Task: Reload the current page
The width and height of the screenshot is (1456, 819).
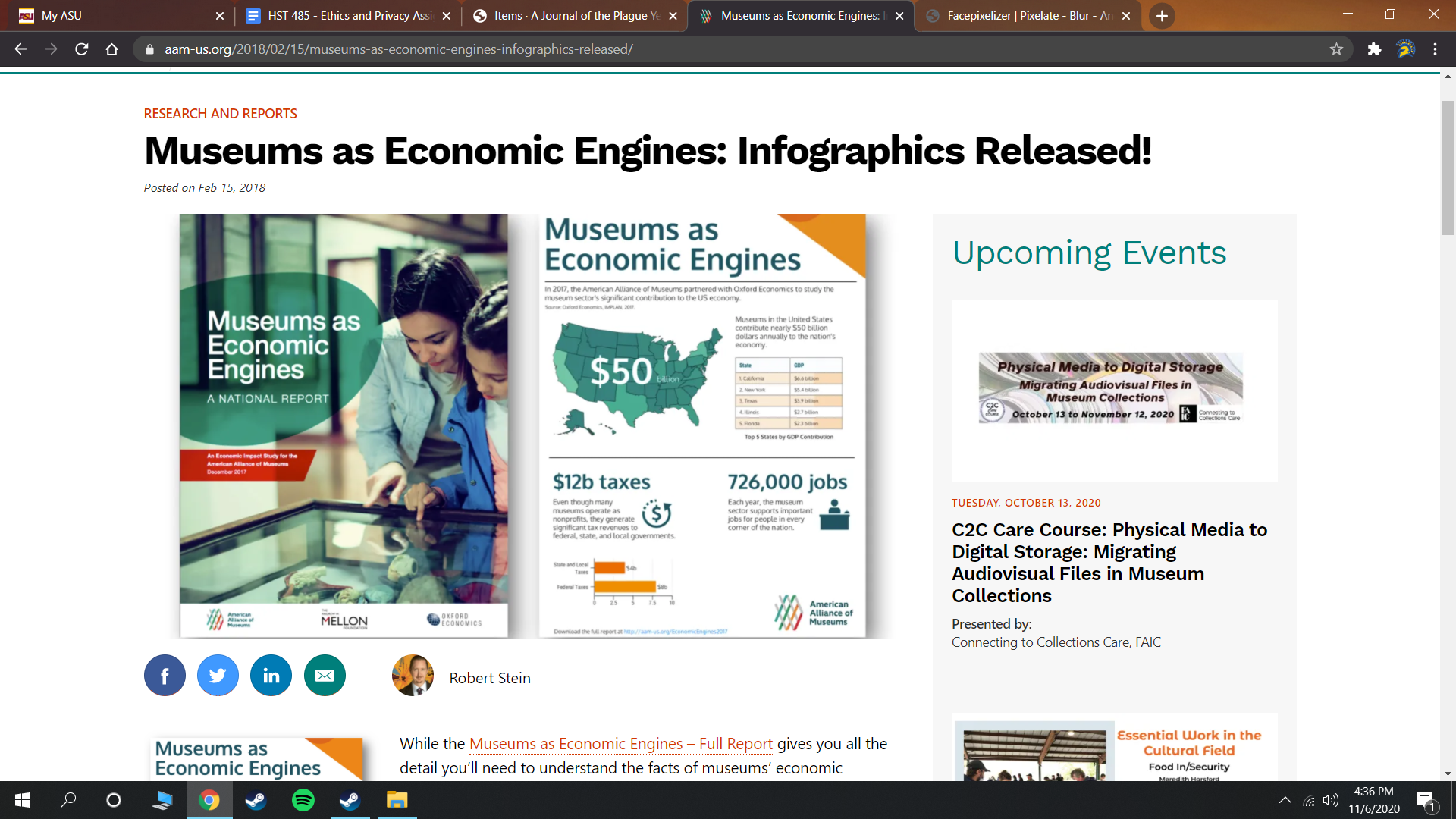Action: click(x=82, y=49)
